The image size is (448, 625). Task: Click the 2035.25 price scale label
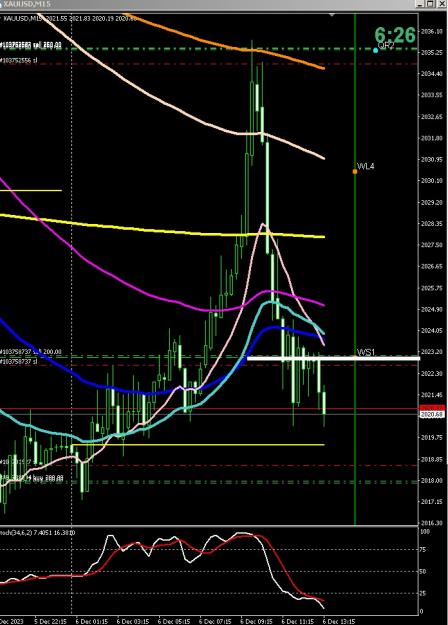(432, 52)
